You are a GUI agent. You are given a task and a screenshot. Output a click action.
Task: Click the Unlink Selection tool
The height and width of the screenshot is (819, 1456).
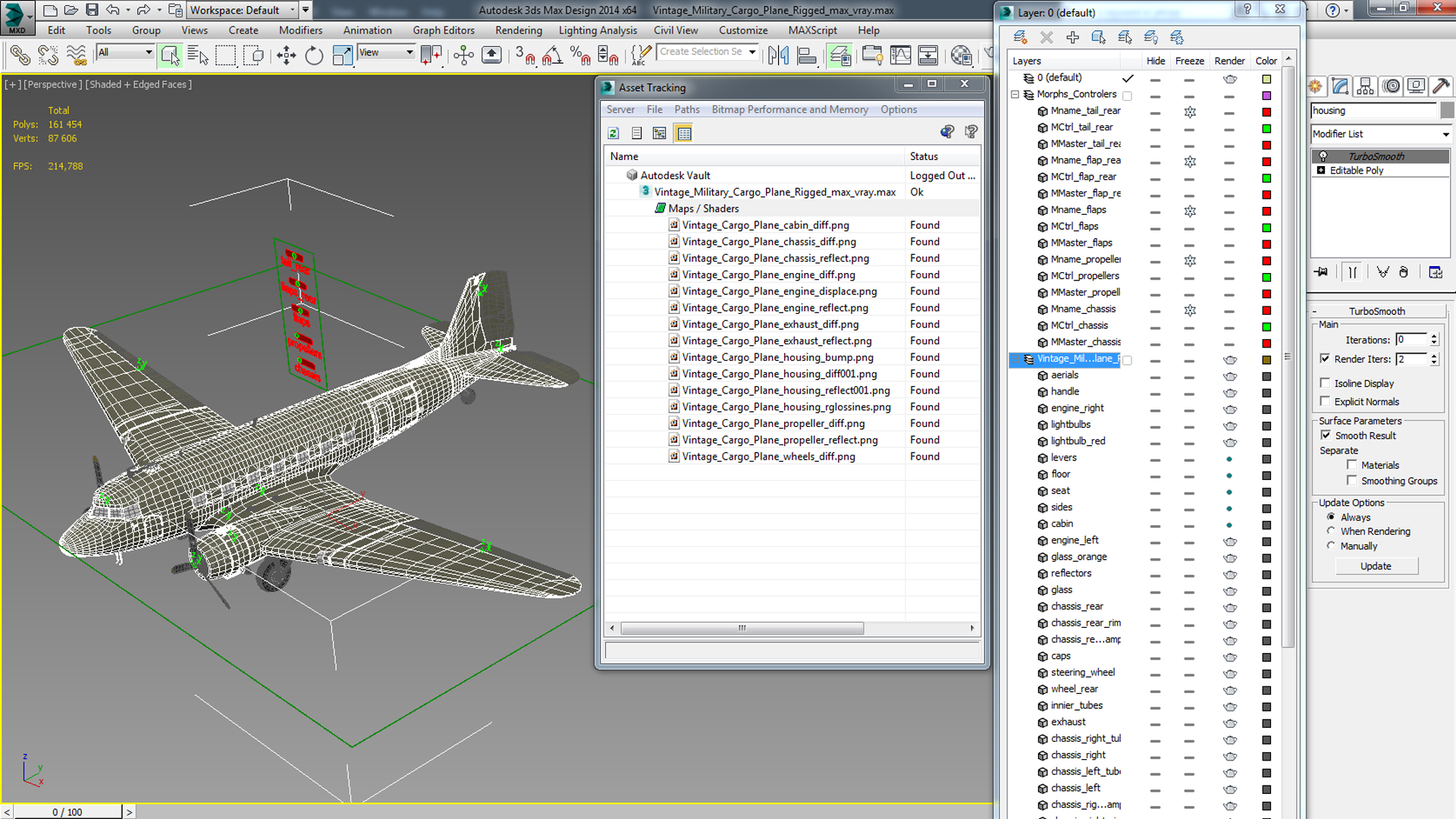[48, 55]
